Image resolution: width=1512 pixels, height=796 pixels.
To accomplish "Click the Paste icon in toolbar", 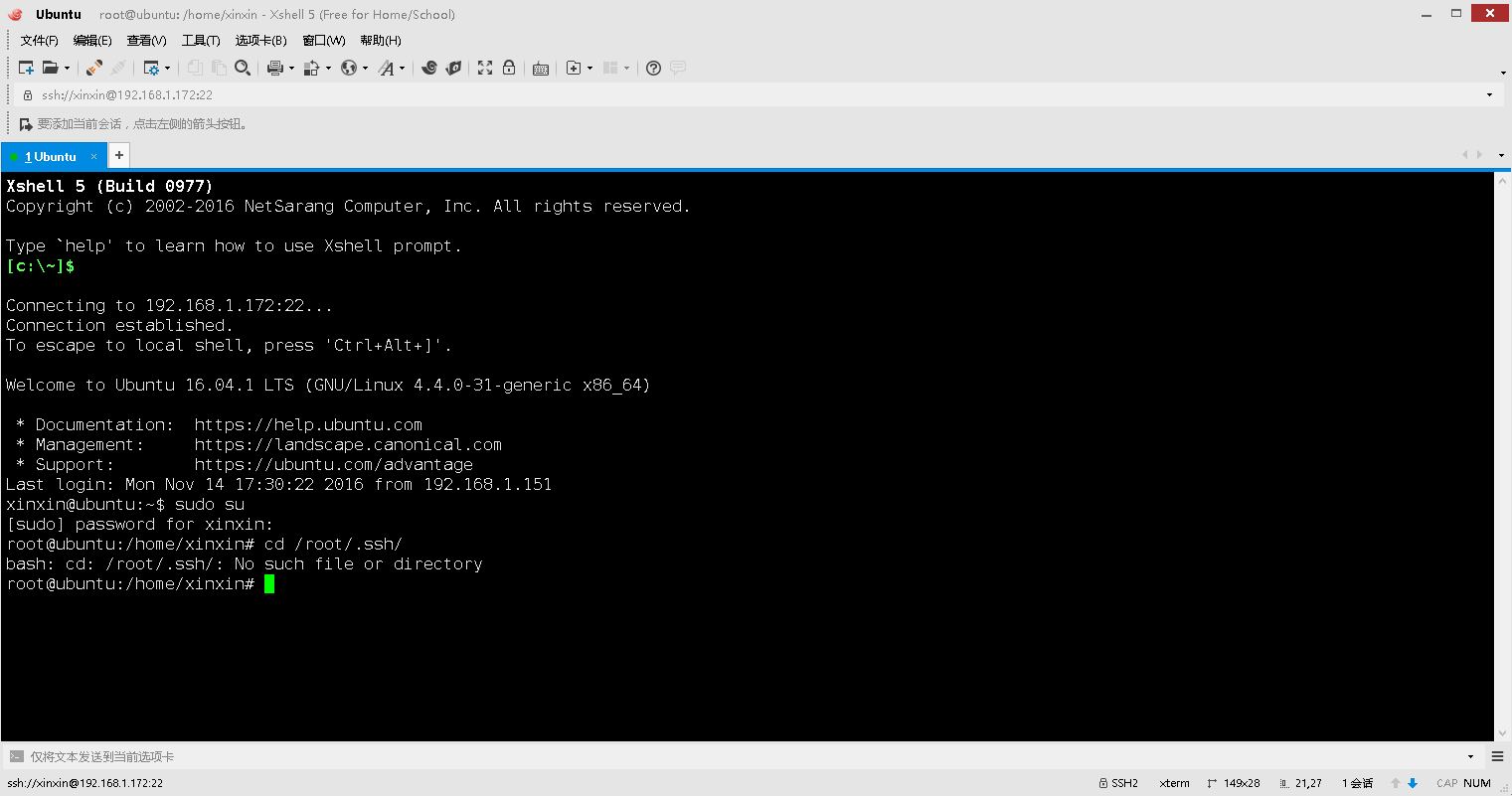I will point(219,68).
